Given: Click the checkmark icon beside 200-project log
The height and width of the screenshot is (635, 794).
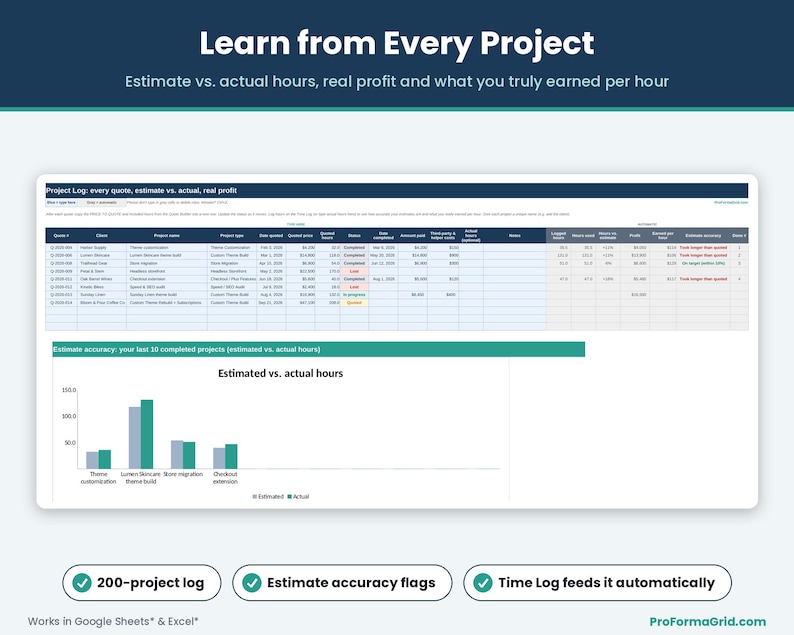Looking at the screenshot, I should pyautogui.click(x=82, y=583).
